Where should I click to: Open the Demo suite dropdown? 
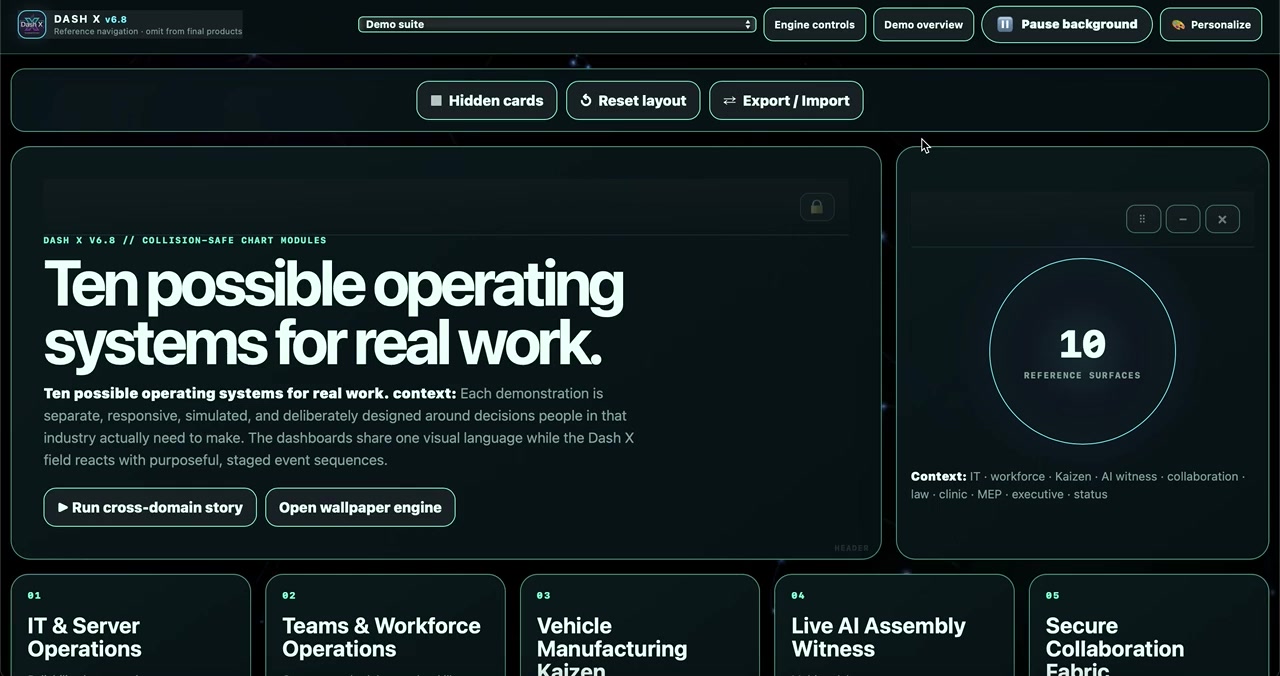[x=557, y=24]
